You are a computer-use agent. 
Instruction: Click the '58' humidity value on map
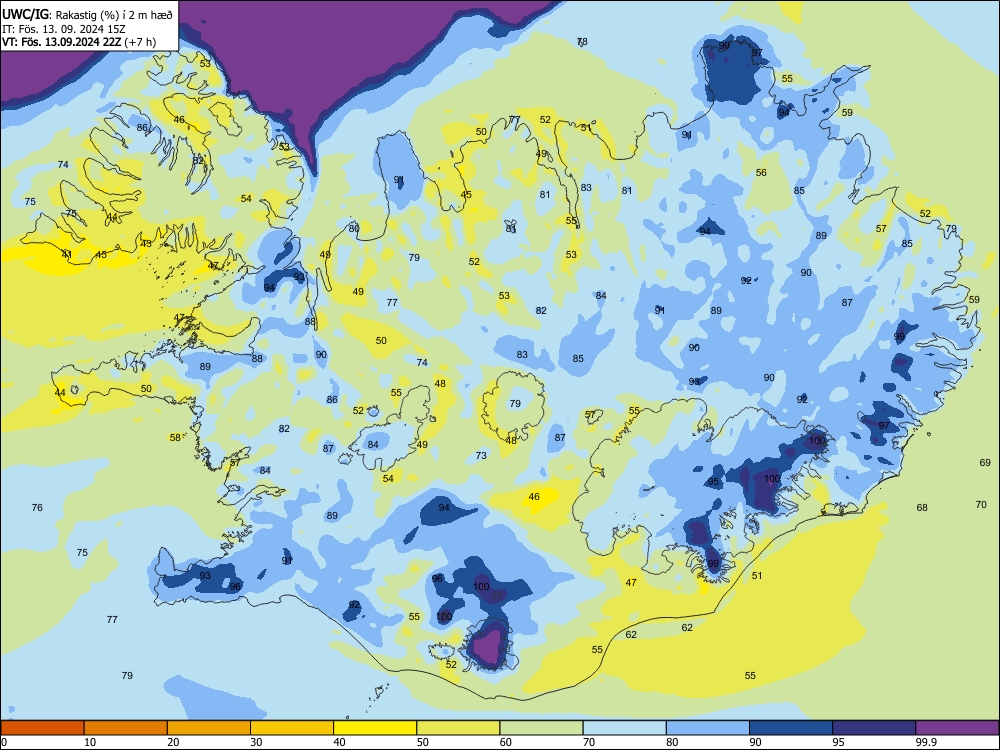click(x=175, y=438)
